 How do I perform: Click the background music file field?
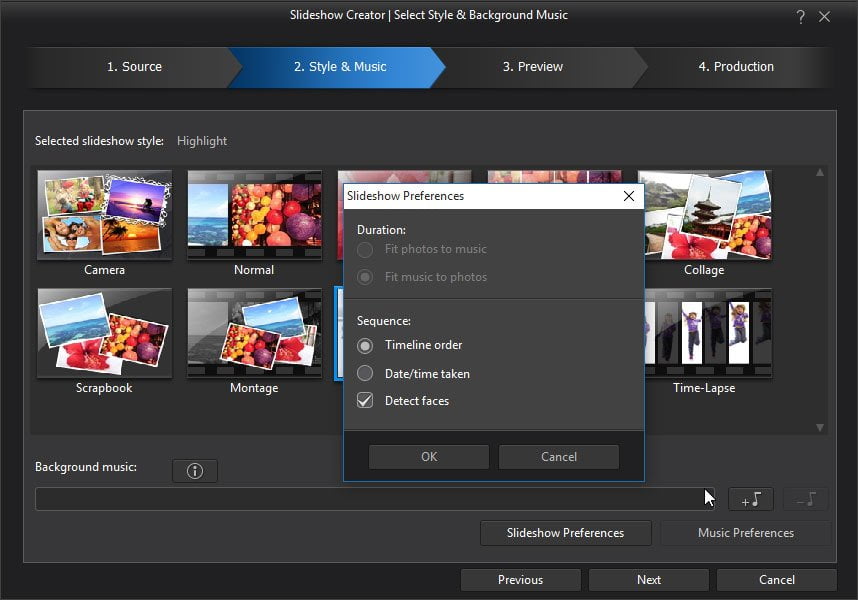pos(375,499)
